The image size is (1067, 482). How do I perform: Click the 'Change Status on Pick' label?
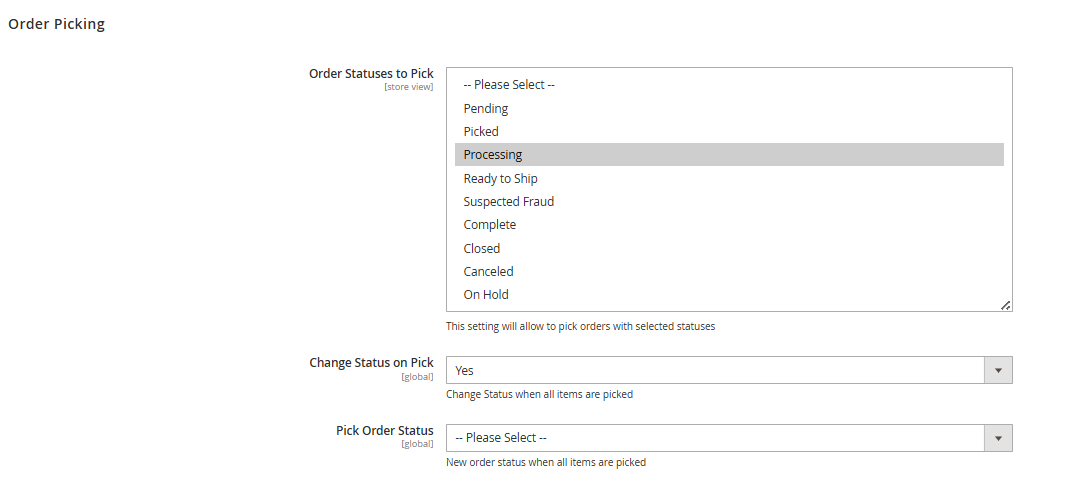(371, 363)
